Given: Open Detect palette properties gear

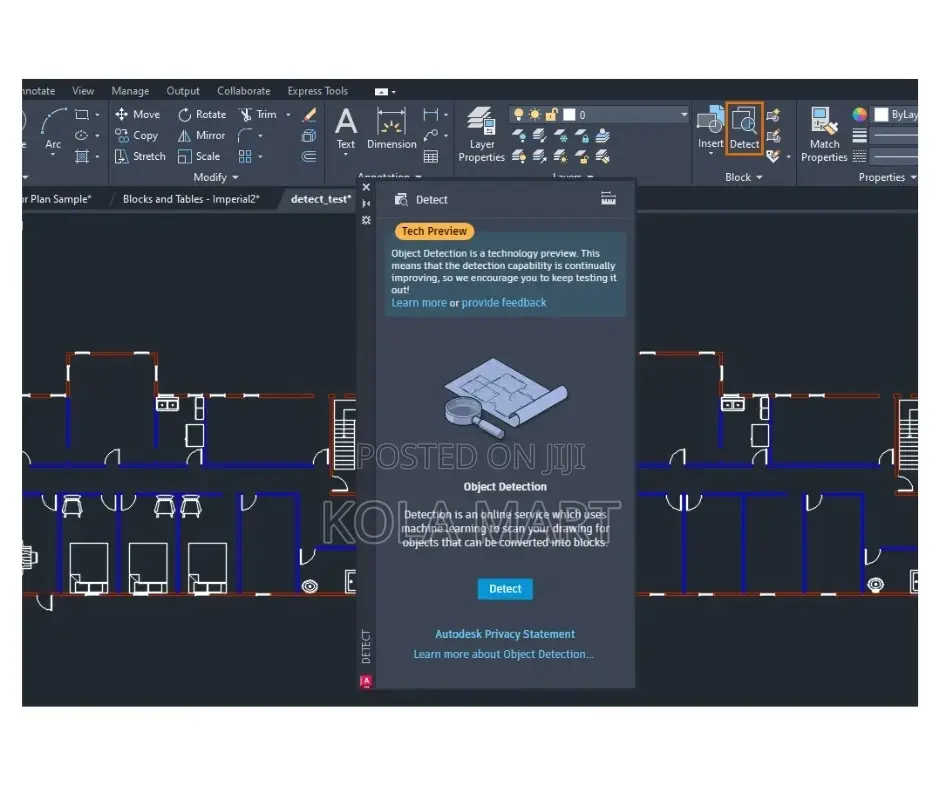Looking at the screenshot, I should pyautogui.click(x=366, y=221).
